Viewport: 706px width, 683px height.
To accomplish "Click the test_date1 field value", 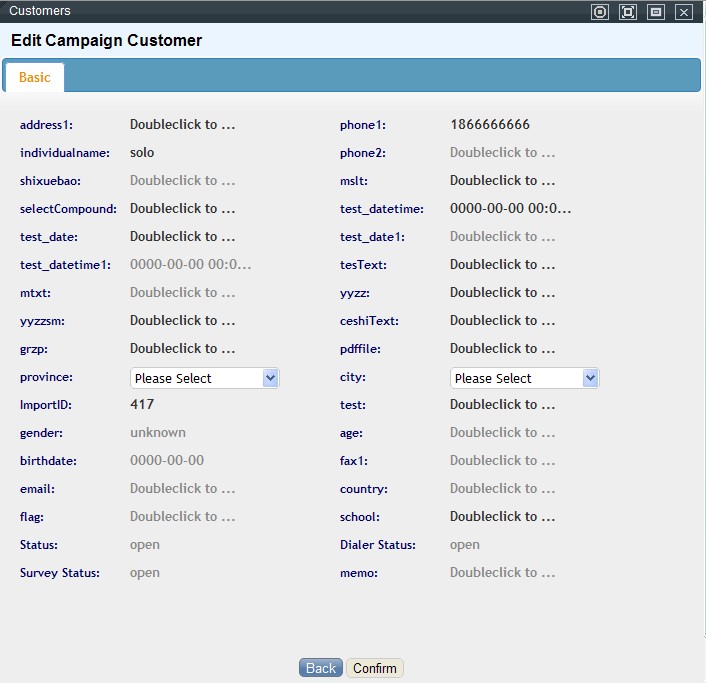I will click(x=502, y=236).
